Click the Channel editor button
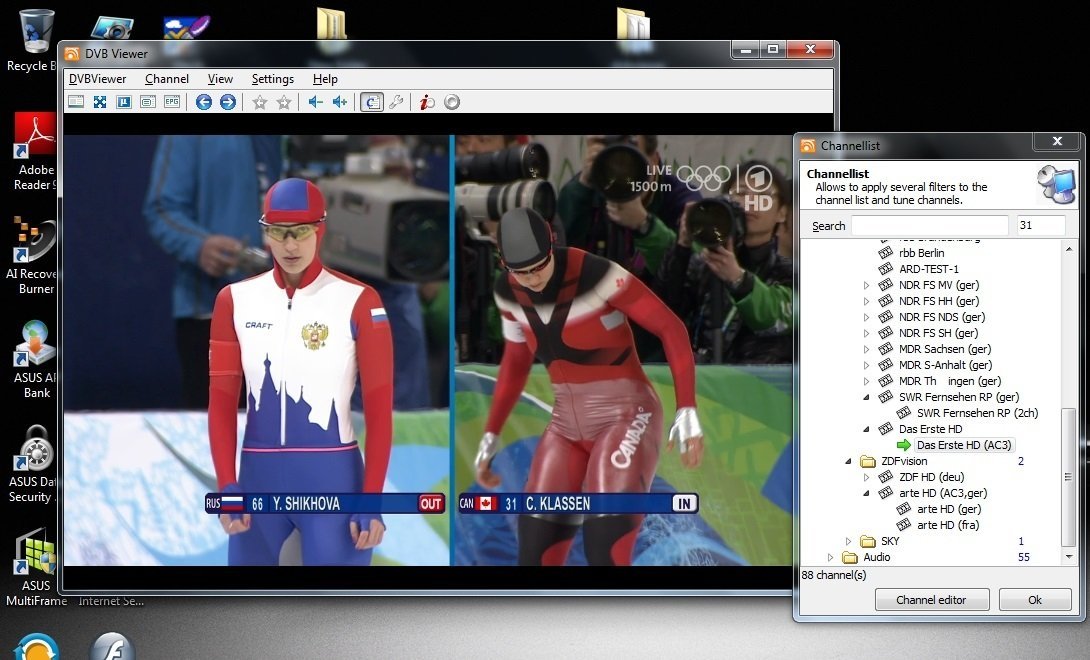The height and width of the screenshot is (660, 1090). (931, 600)
